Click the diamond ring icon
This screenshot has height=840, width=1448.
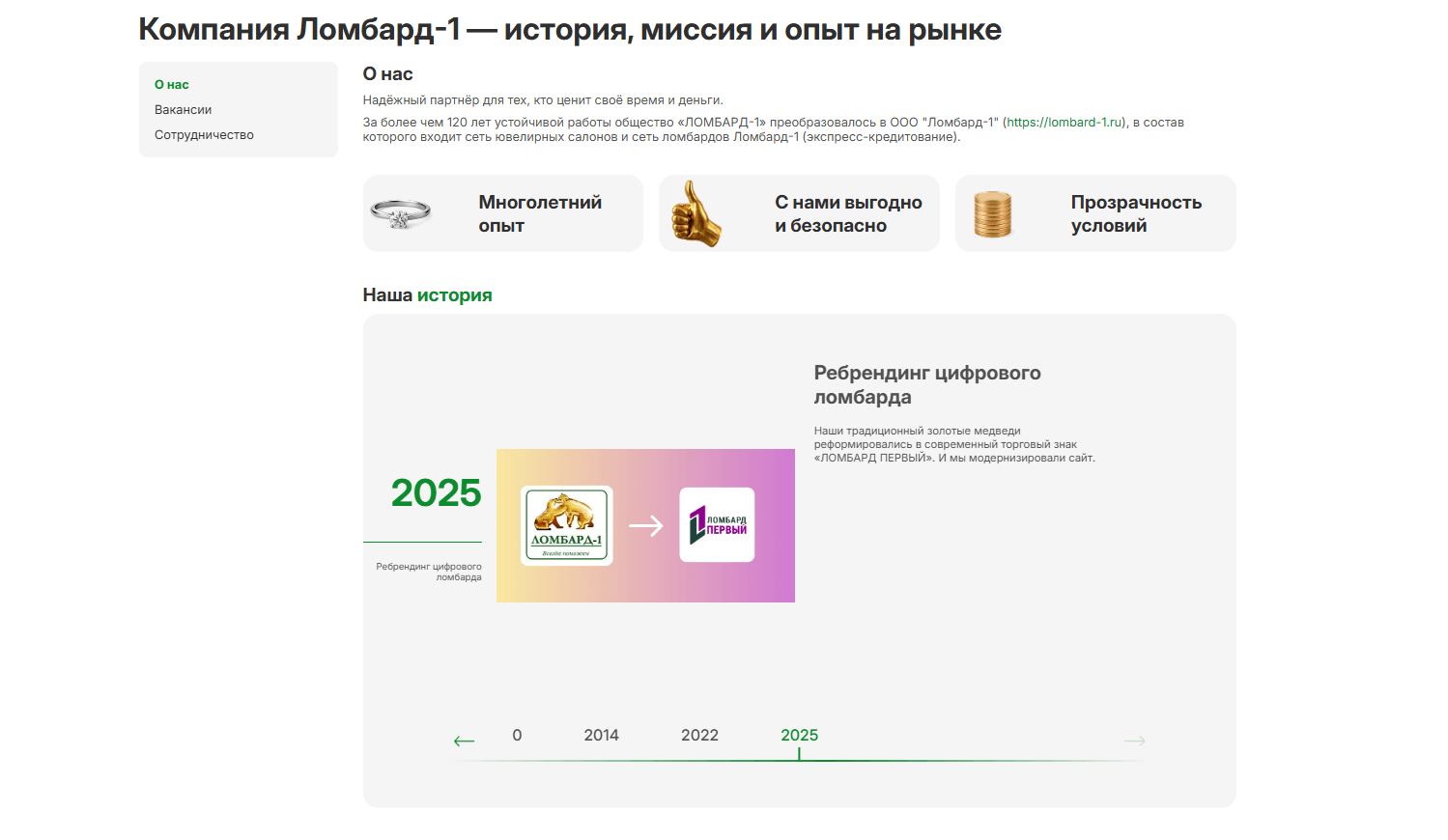[400, 213]
